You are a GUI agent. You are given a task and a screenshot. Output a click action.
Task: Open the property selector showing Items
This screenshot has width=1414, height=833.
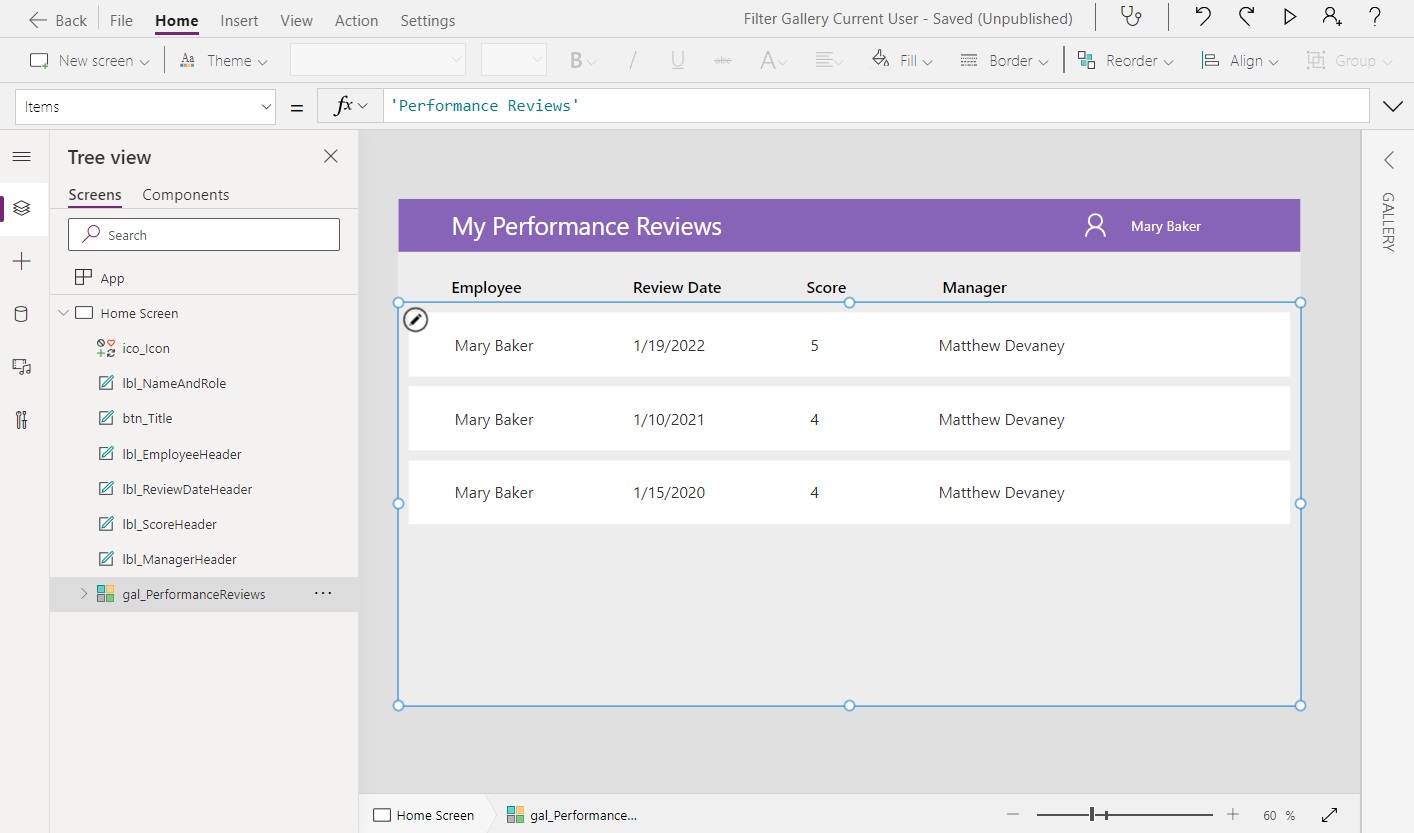[145, 105]
